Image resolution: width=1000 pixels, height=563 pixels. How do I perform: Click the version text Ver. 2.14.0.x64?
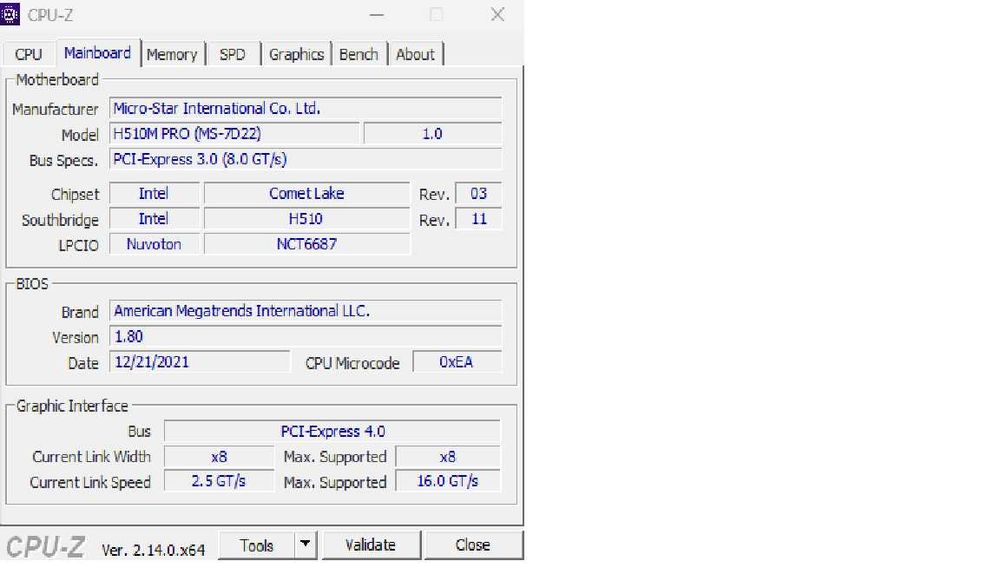coord(153,550)
